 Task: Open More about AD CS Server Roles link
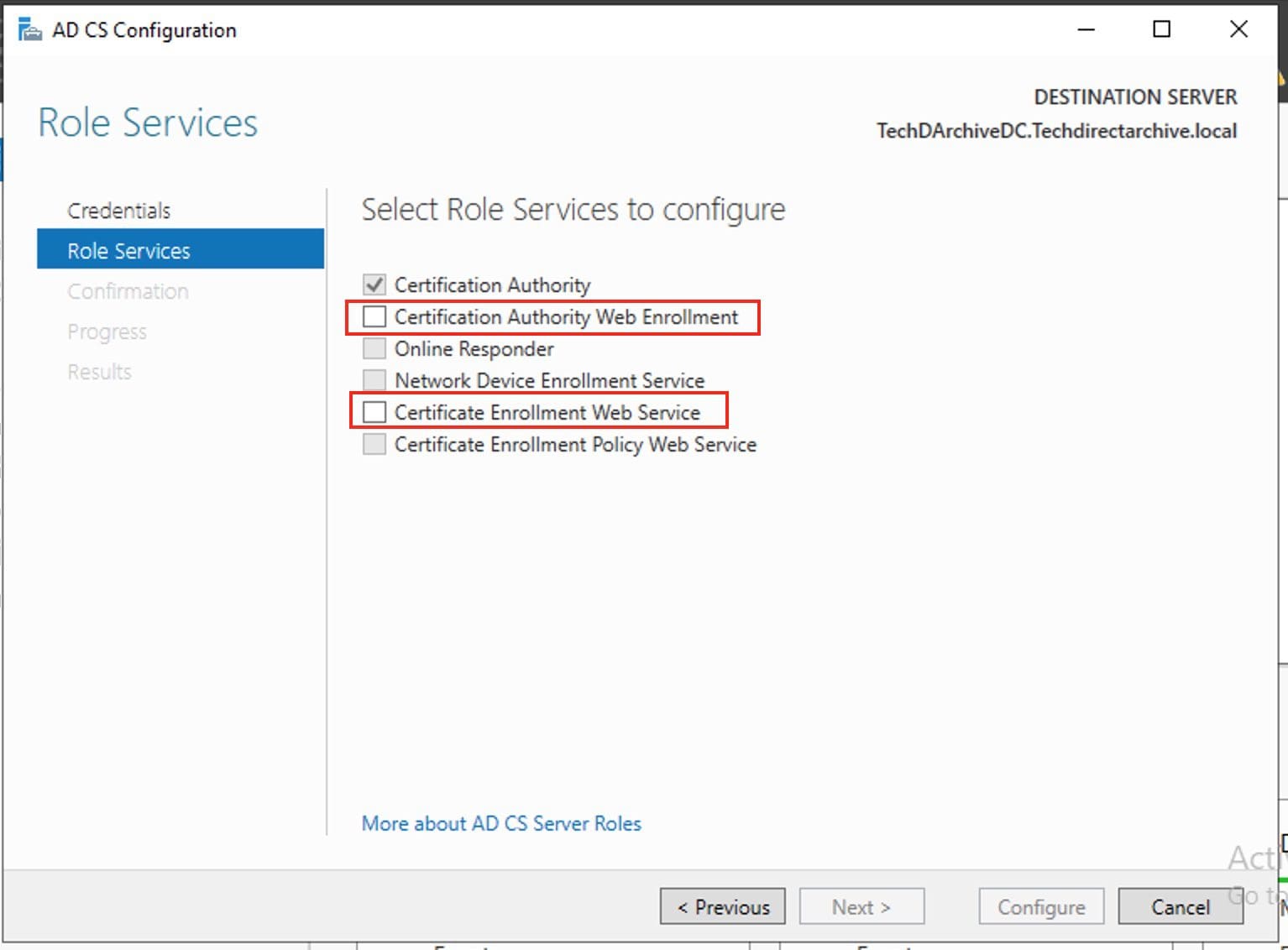pyautogui.click(x=500, y=823)
